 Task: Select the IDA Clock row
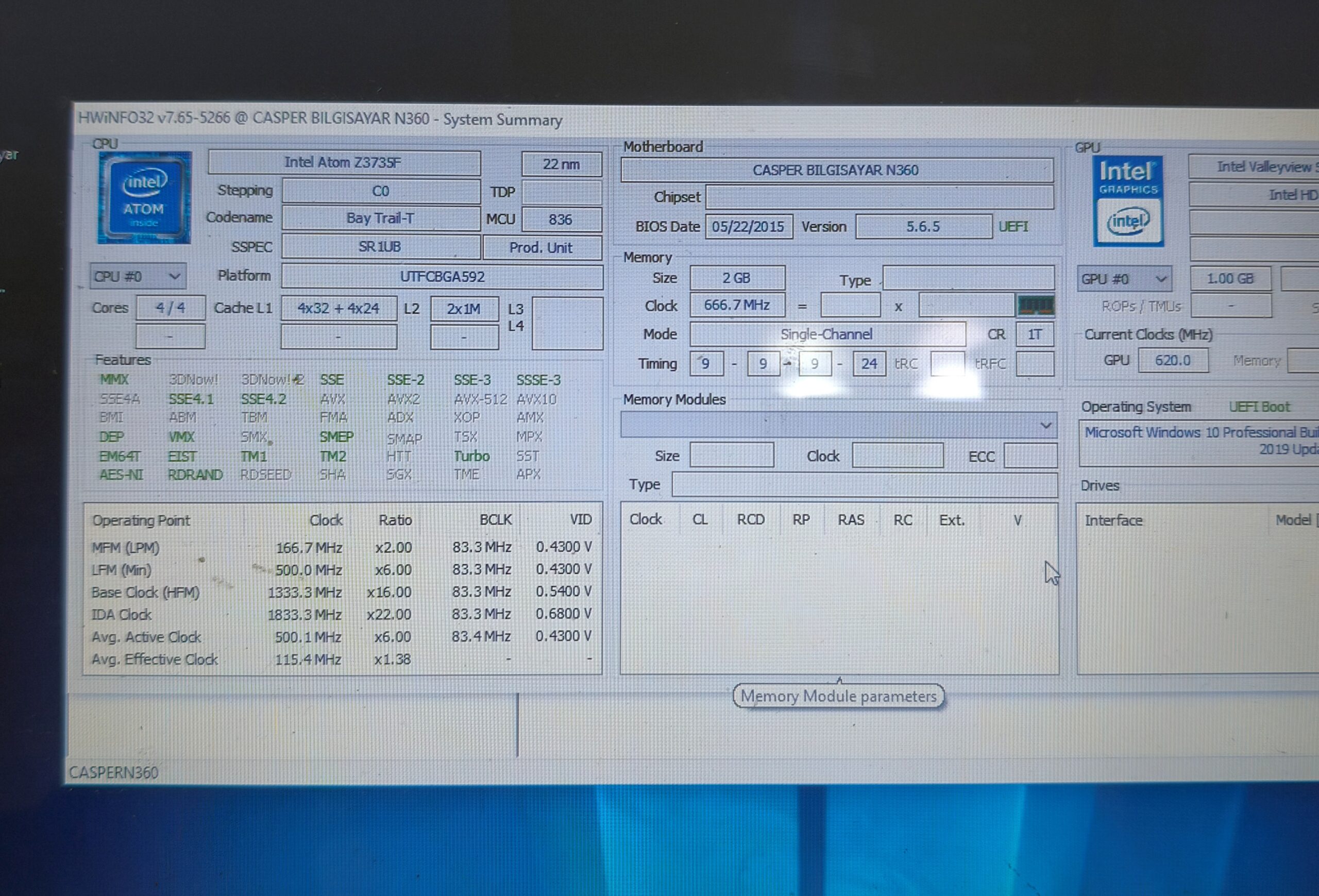click(x=342, y=615)
